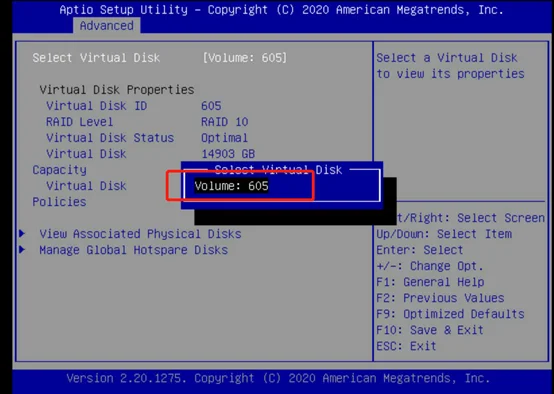Viewport: 554px width, 394px height.
Task: Click the 'F10: Save & Exit' hint
Action: coord(430,330)
